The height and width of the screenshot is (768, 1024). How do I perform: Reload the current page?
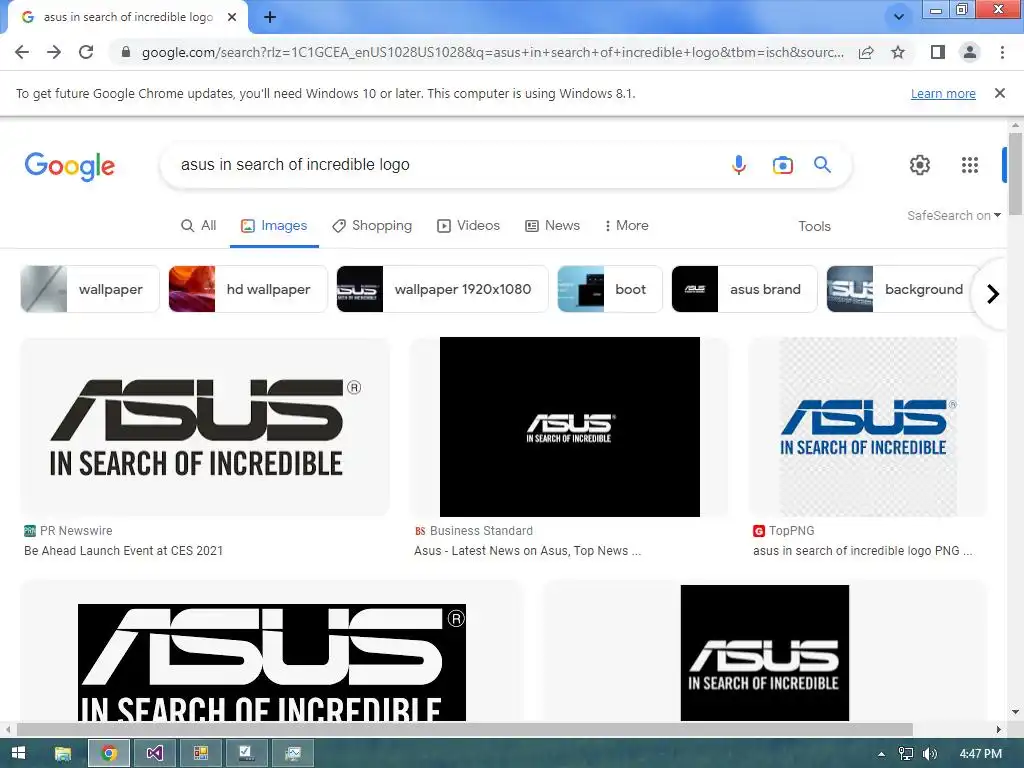[86, 52]
